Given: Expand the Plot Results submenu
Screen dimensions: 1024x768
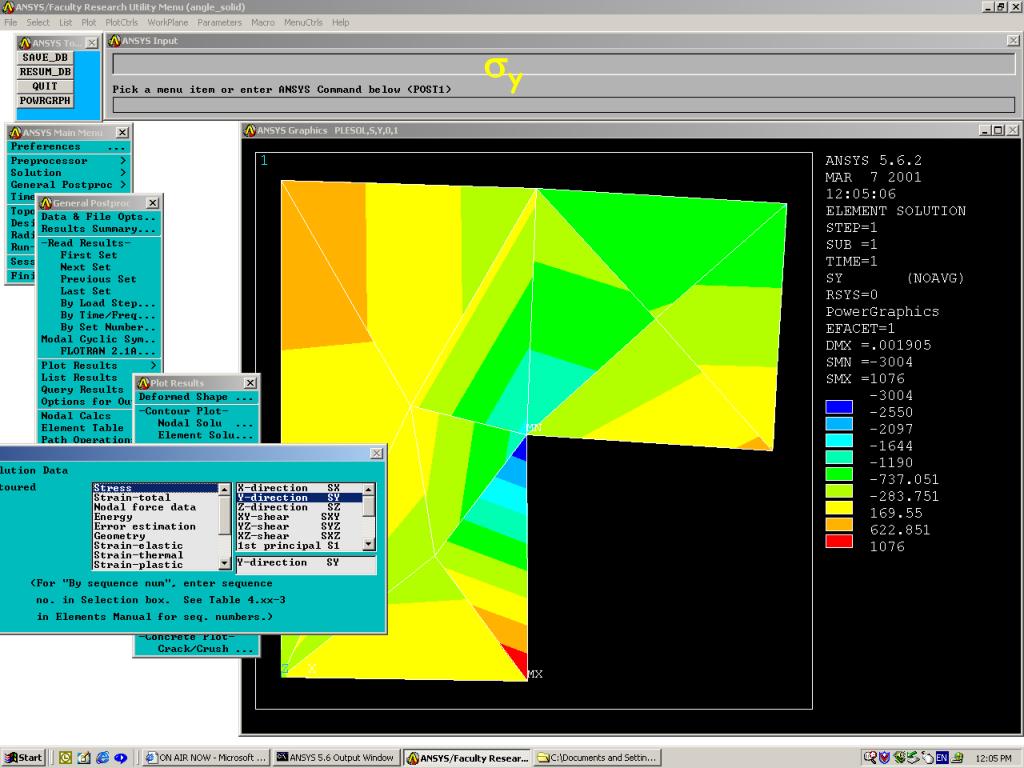Looking at the screenshot, I should click(x=99, y=366).
